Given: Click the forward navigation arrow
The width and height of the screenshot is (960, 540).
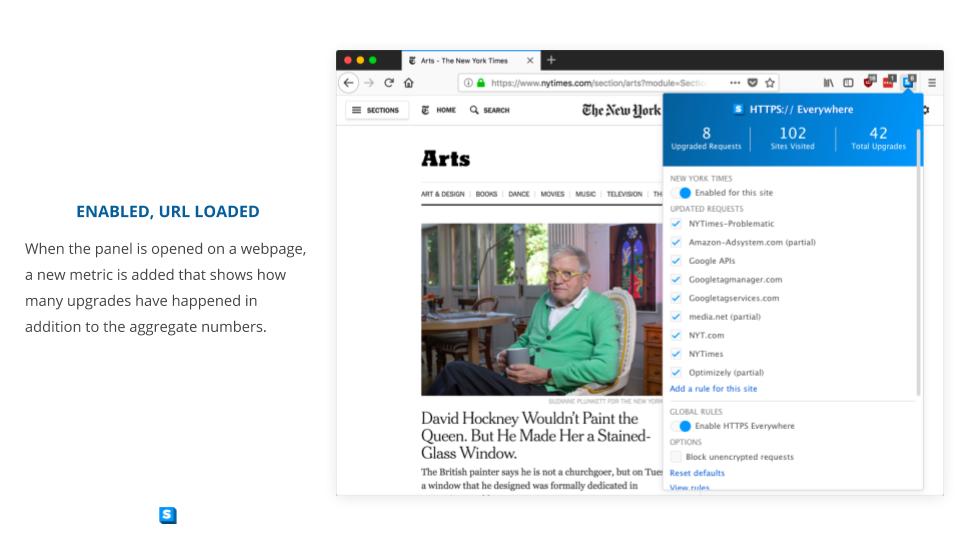Looking at the screenshot, I should 369,83.
